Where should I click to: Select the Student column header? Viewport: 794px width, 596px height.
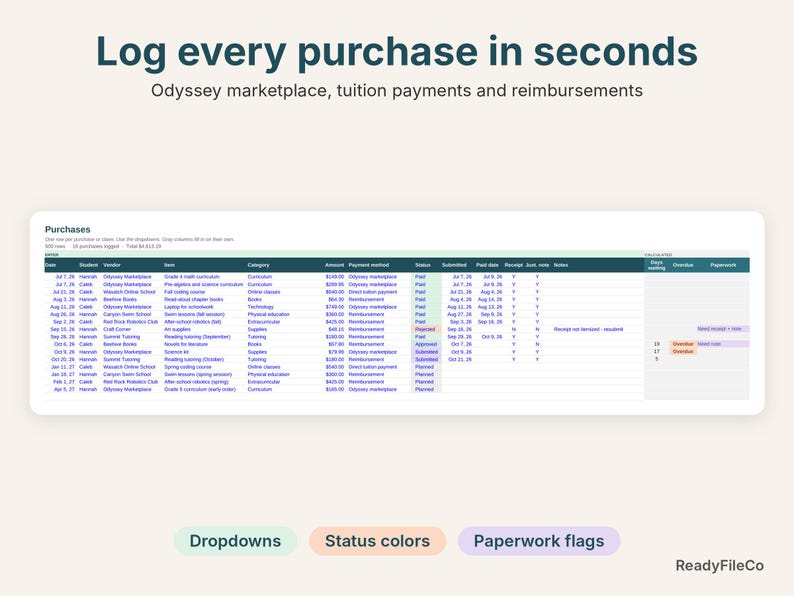[89, 265]
